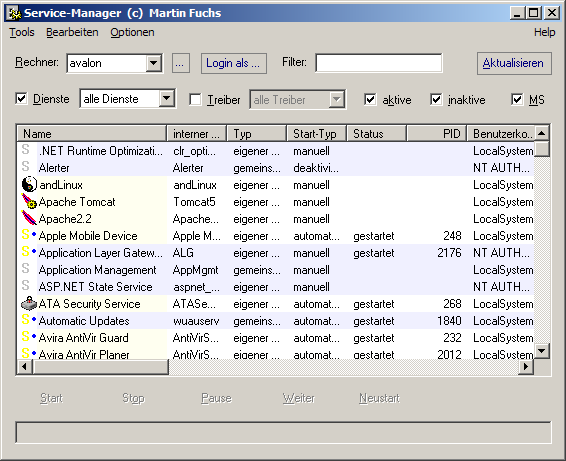Click the S icon of ASP.NET State Service
The image size is (566, 461).
pyautogui.click(x=25, y=286)
